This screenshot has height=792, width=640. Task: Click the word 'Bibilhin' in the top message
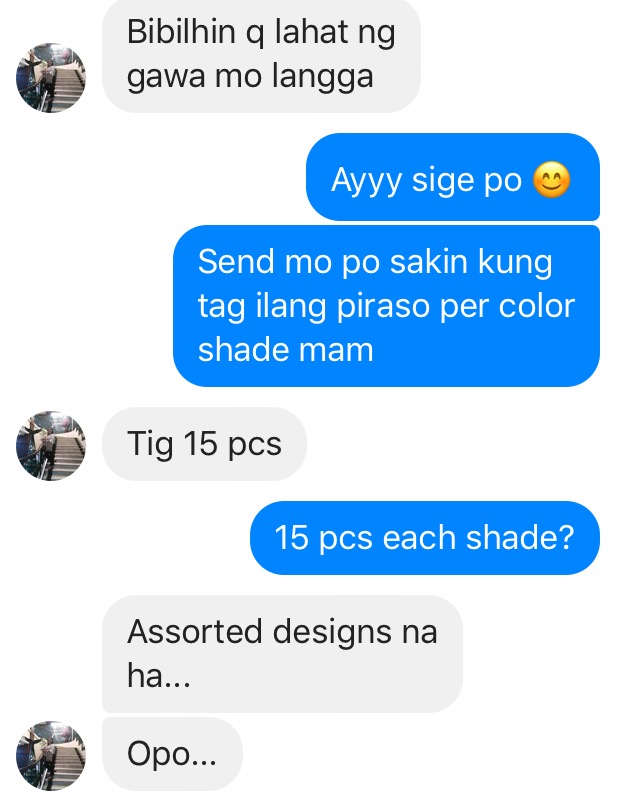tap(181, 32)
